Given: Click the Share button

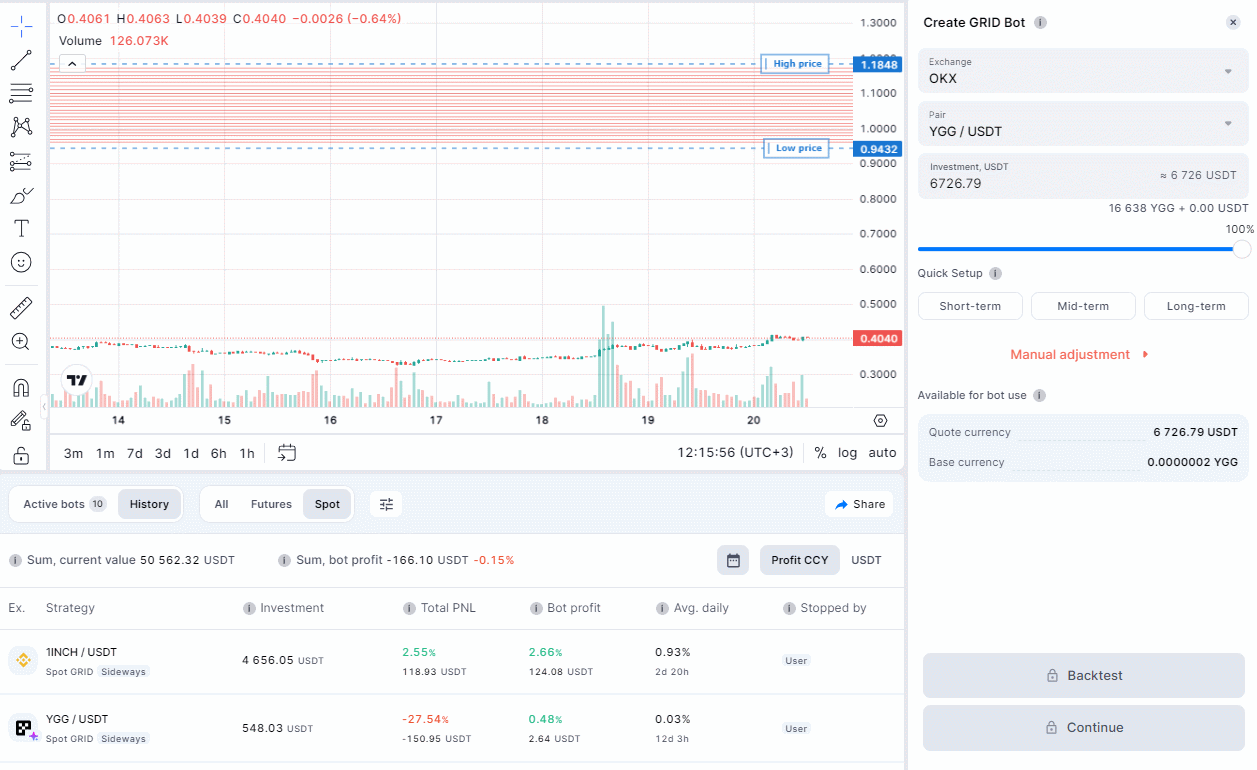Looking at the screenshot, I should click(x=859, y=504).
